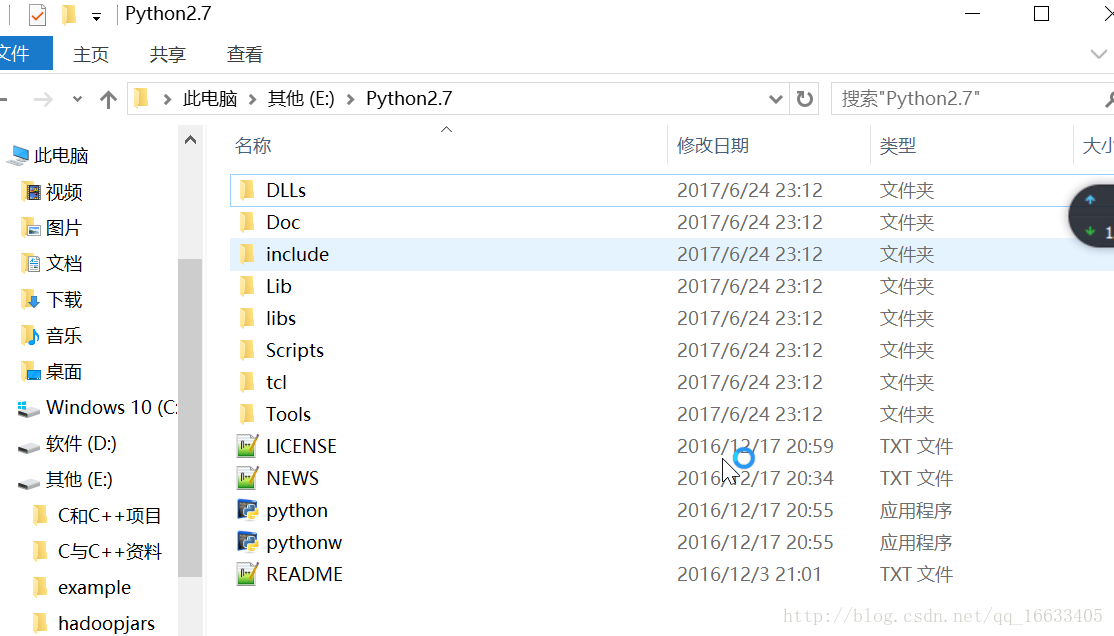Click the Scripts folder icon
The image size is (1114, 636).
(247, 350)
